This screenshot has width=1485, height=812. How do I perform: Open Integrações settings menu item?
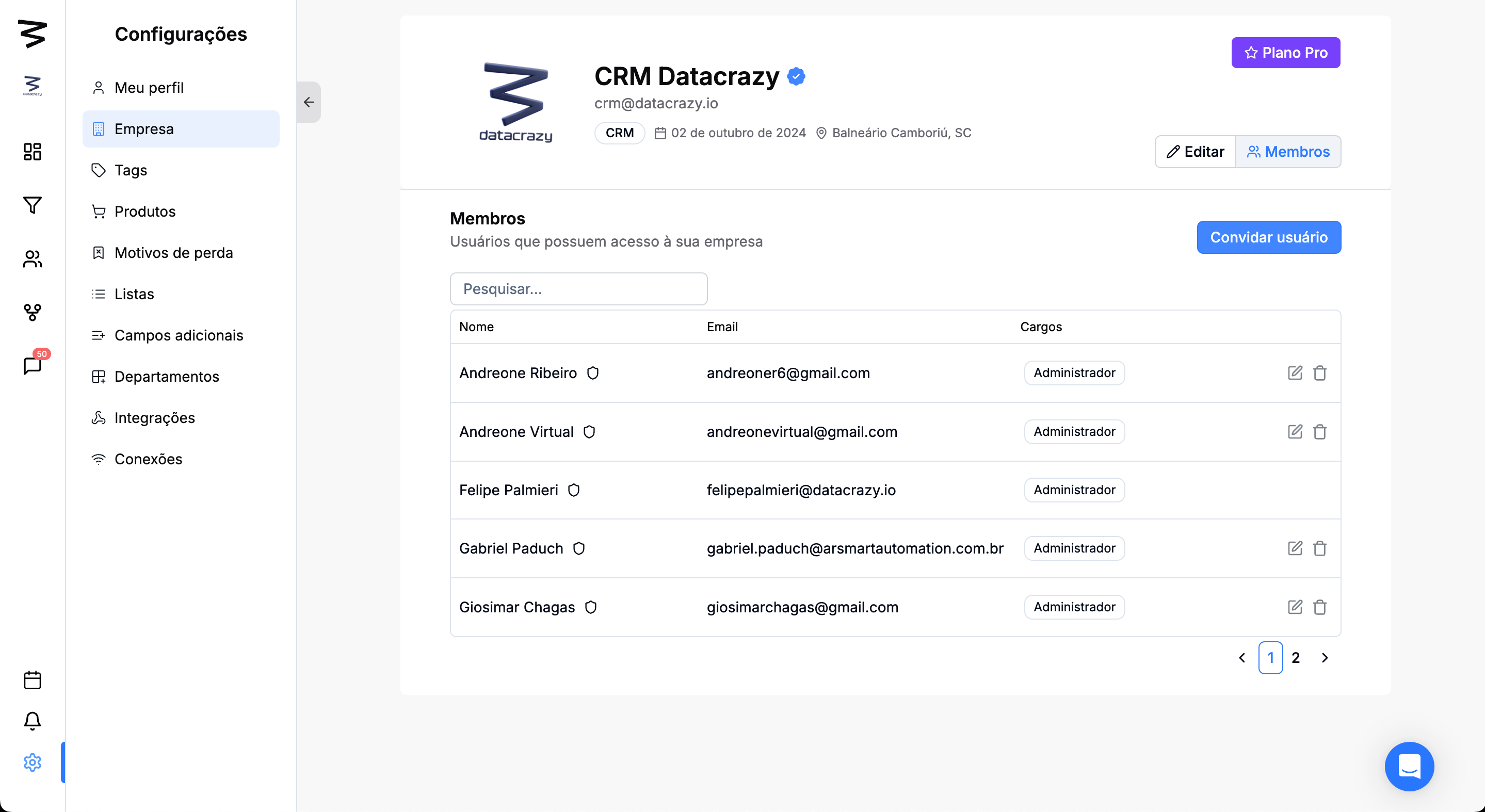pos(154,418)
